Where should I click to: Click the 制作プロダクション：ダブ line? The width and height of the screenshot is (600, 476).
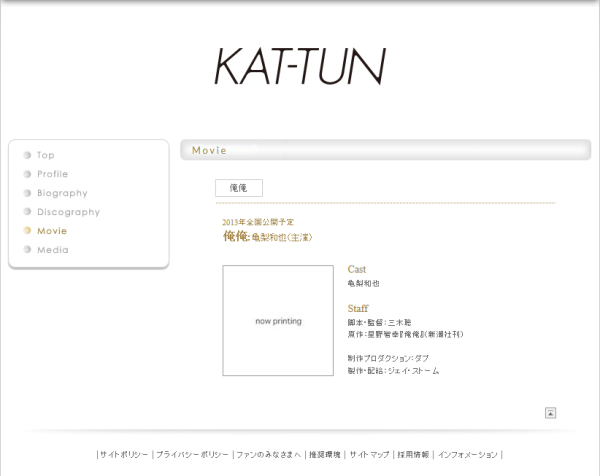(x=388, y=359)
